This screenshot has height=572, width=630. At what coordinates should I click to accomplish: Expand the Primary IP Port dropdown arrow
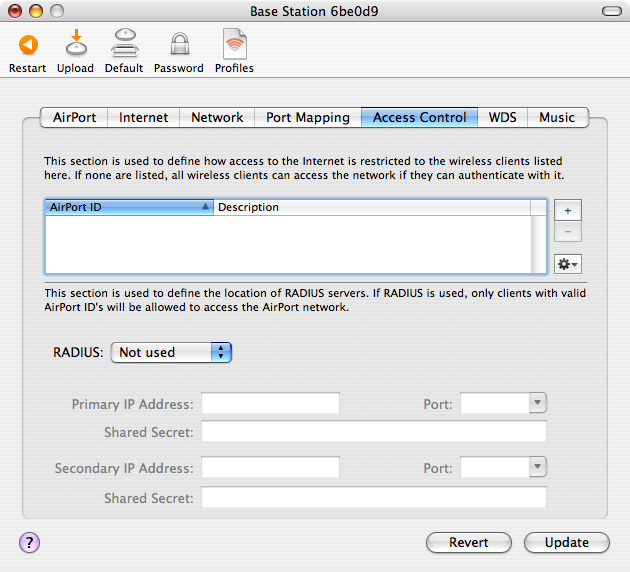538,402
